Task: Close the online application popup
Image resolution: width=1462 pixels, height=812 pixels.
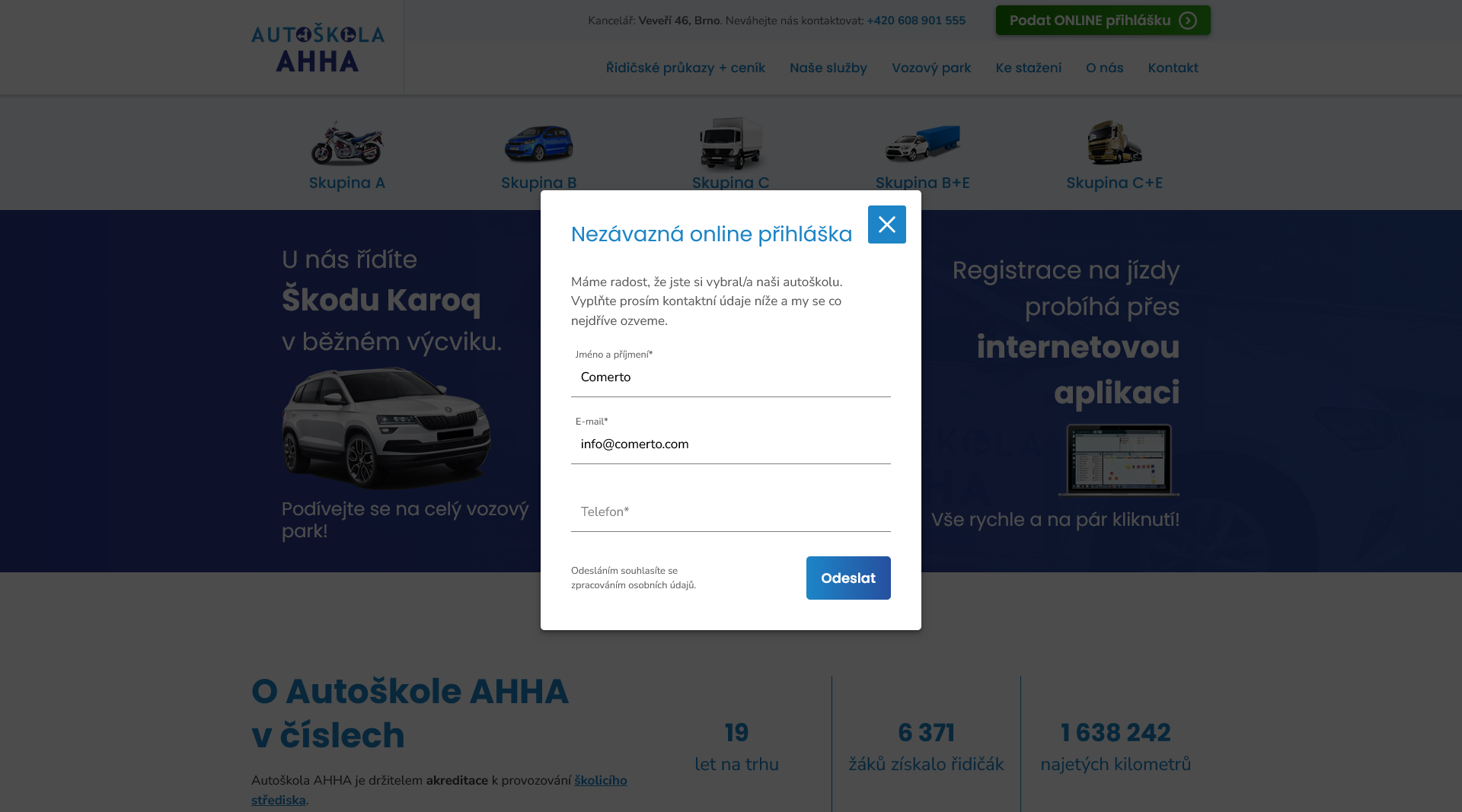Action: tap(886, 224)
